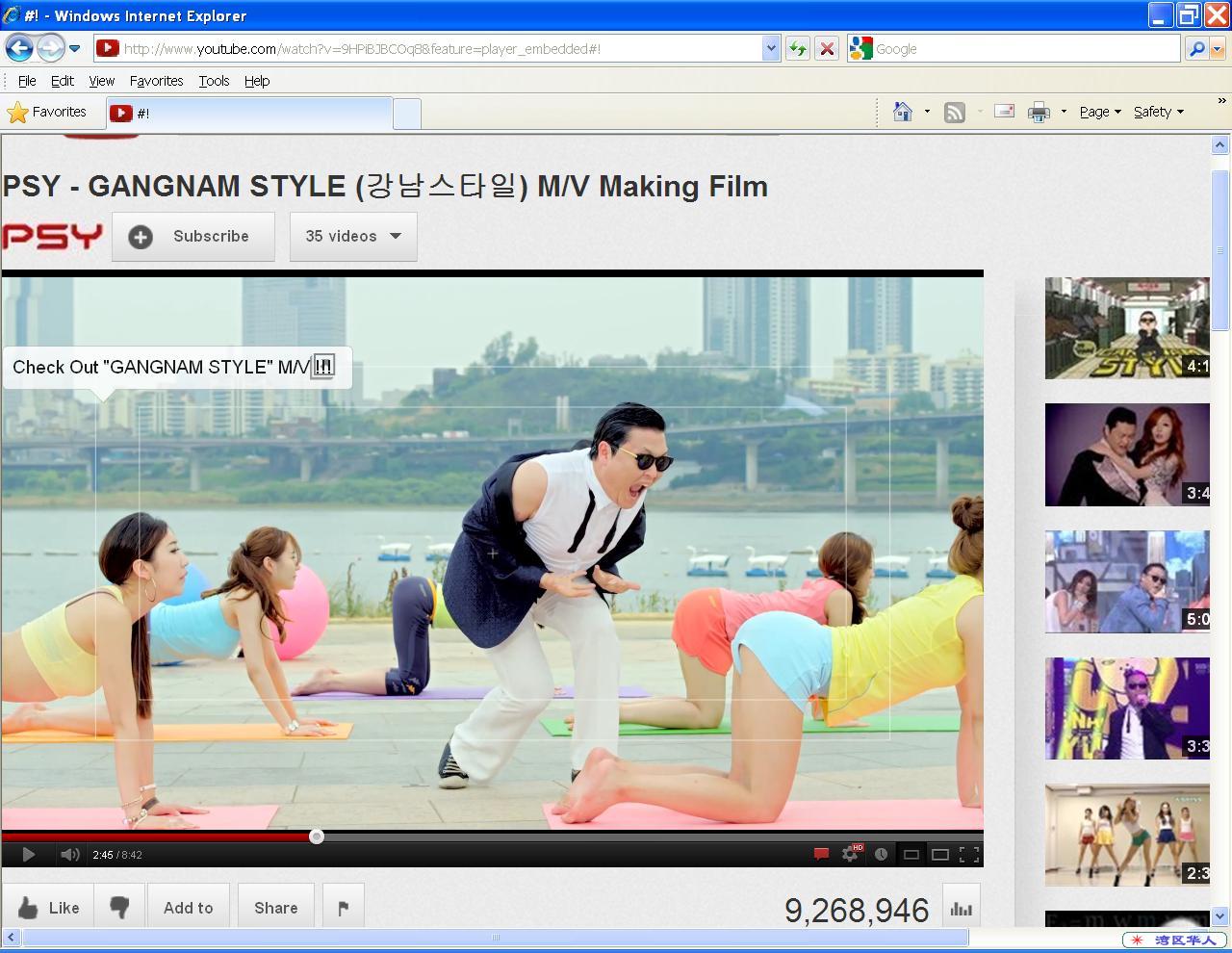The image size is (1232, 953).
Task: Expand the 35 videos dropdown
Action: coord(353,237)
